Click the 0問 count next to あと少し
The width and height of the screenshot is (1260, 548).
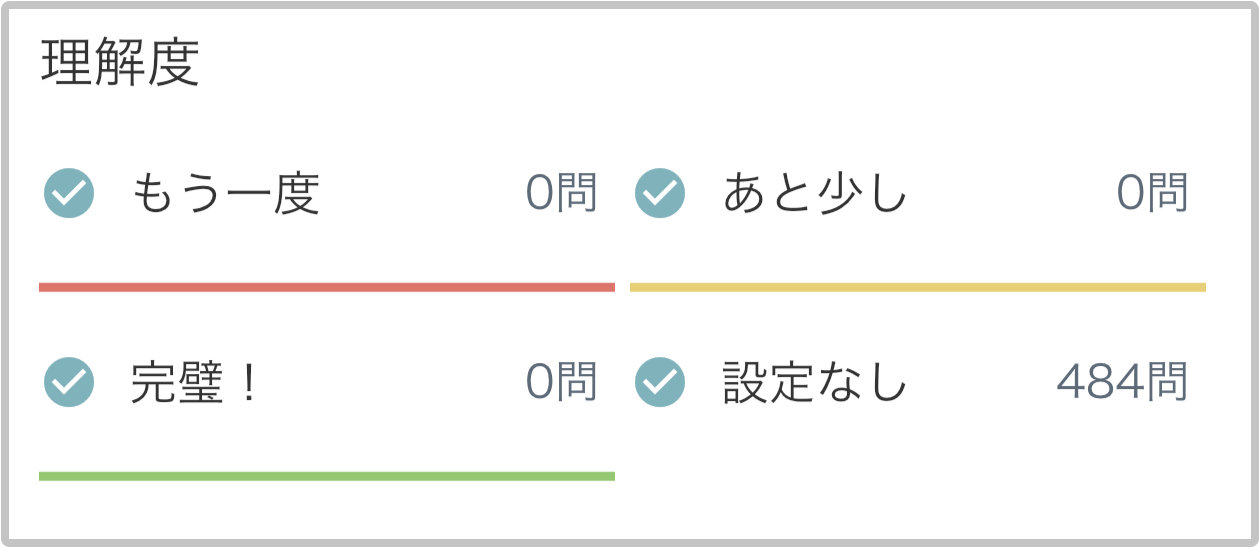coord(1152,194)
